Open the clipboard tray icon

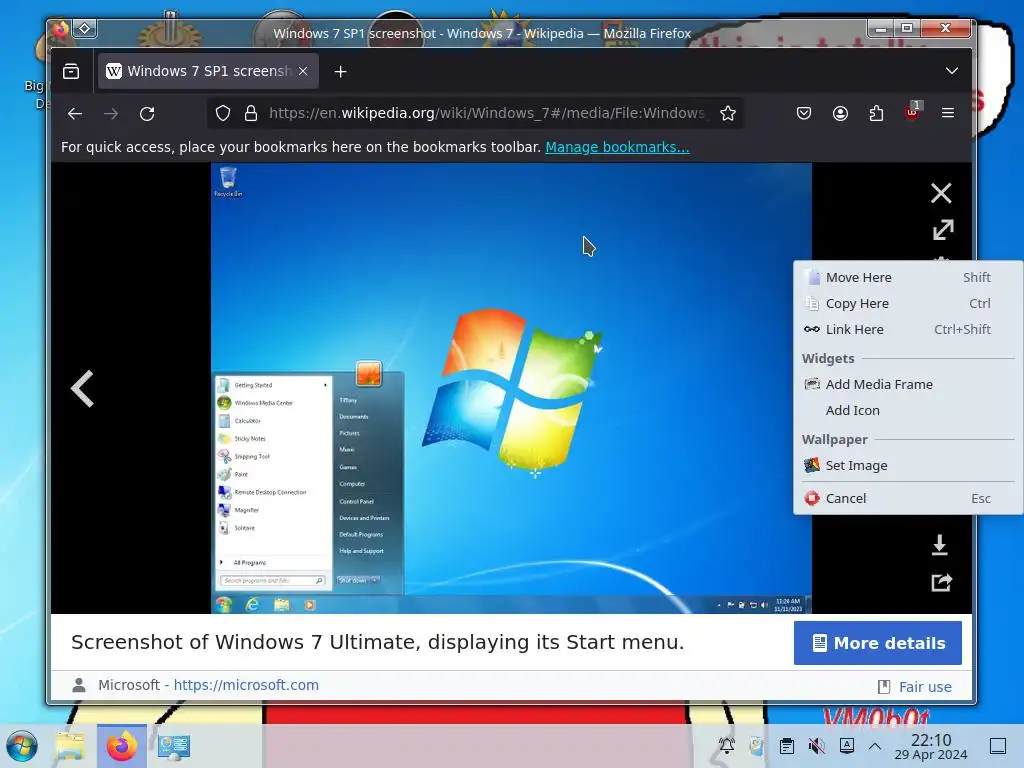[787, 746]
